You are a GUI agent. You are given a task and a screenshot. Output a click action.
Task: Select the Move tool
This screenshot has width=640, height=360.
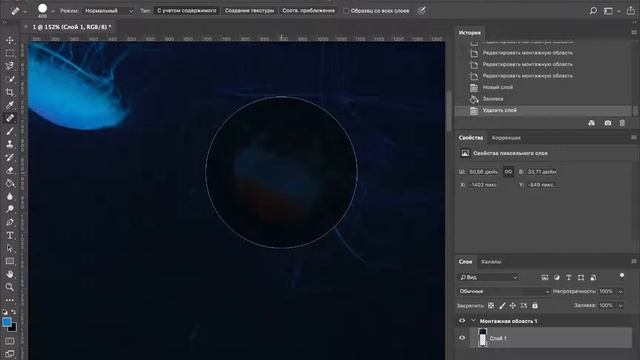[x=10, y=40]
